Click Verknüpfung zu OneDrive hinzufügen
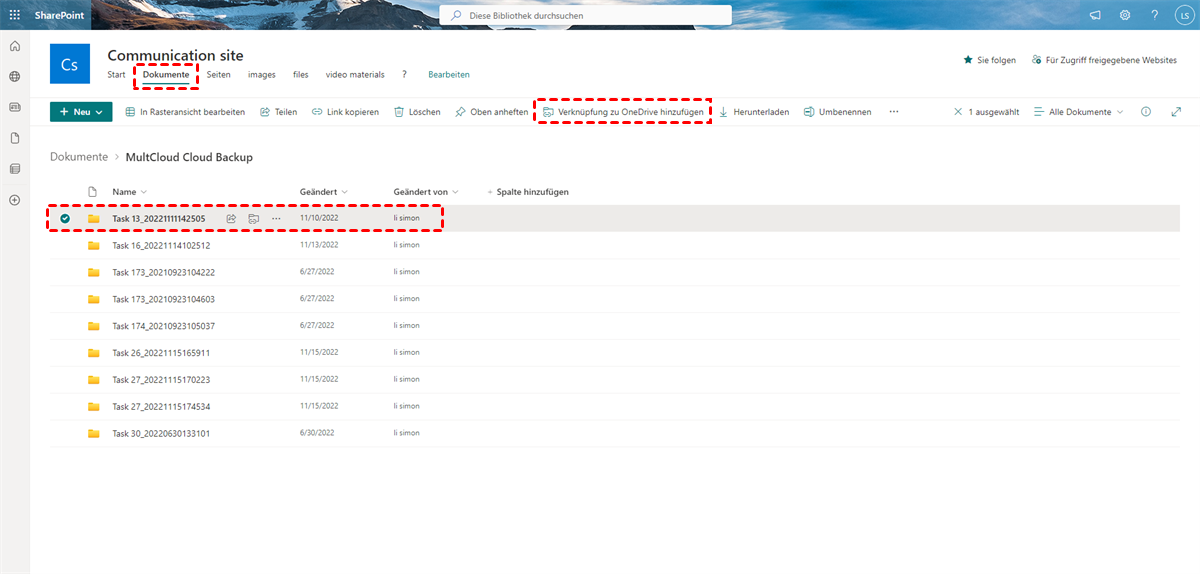Image resolution: width=1200 pixels, height=574 pixels. pyautogui.click(x=623, y=112)
